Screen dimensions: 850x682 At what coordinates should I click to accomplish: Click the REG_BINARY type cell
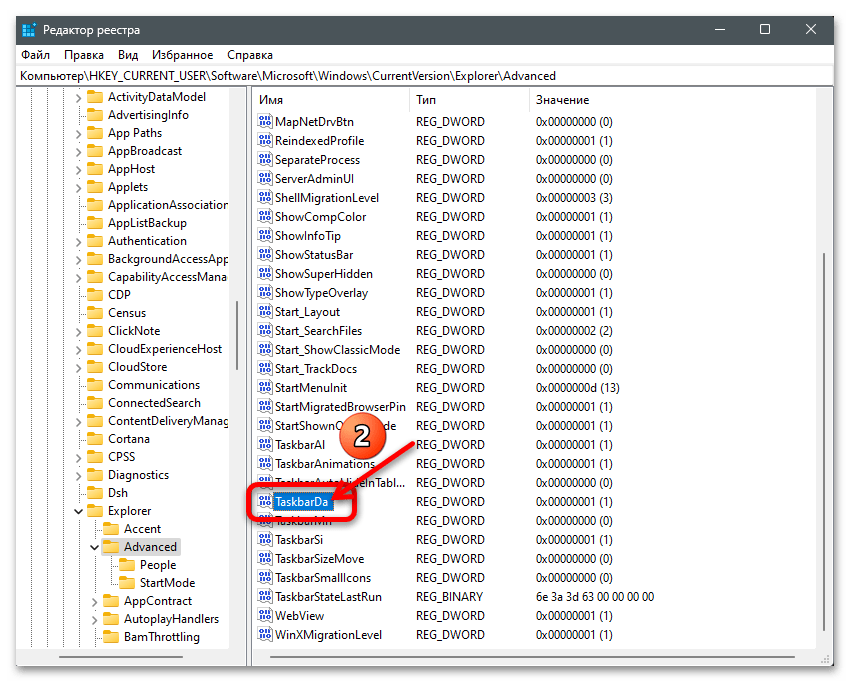(x=449, y=596)
